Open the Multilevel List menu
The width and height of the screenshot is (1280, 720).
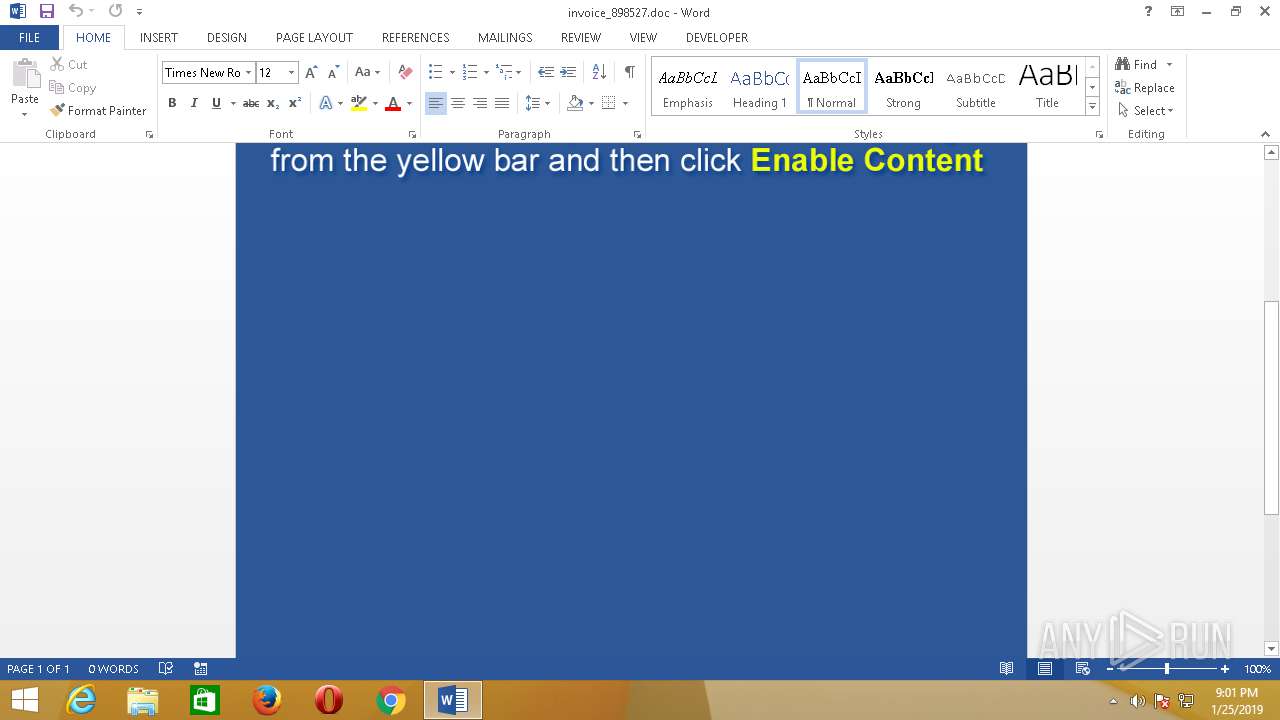pyautogui.click(x=505, y=72)
